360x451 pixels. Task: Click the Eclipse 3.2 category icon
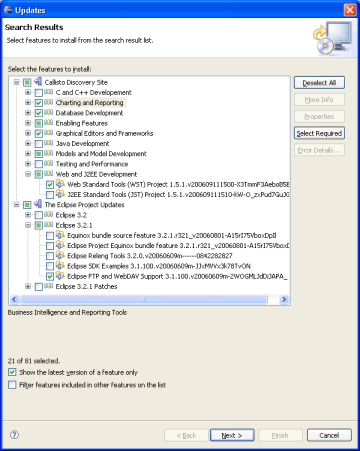point(49,215)
